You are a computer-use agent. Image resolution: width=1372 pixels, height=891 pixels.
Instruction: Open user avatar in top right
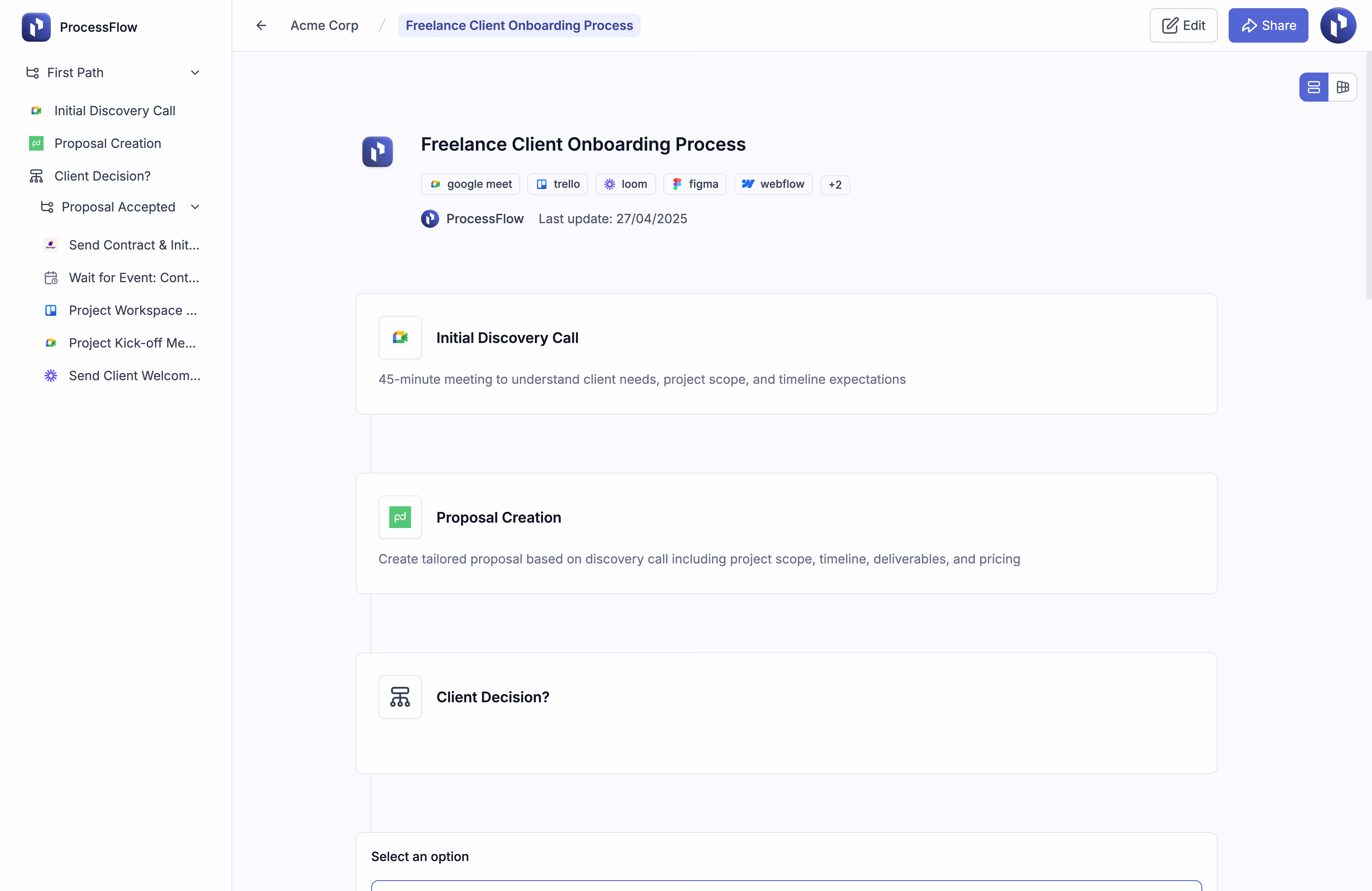[1338, 25]
